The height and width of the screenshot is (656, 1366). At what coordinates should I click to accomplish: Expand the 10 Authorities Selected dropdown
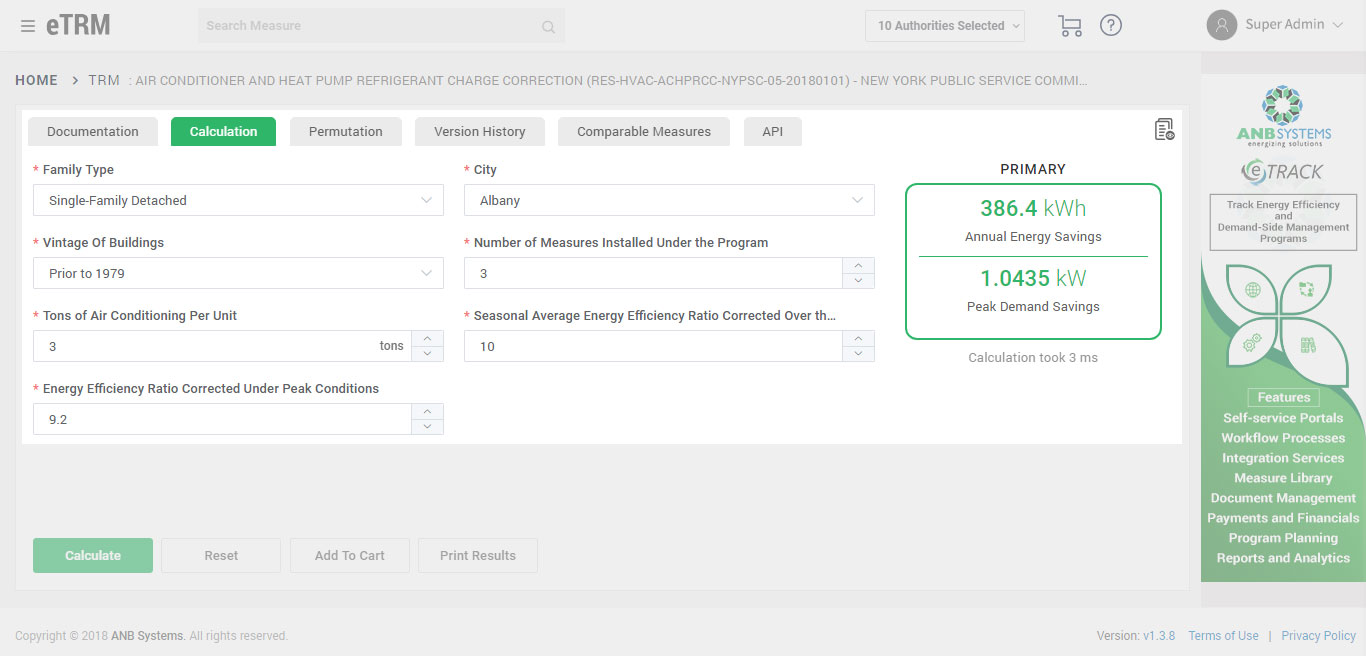944,26
